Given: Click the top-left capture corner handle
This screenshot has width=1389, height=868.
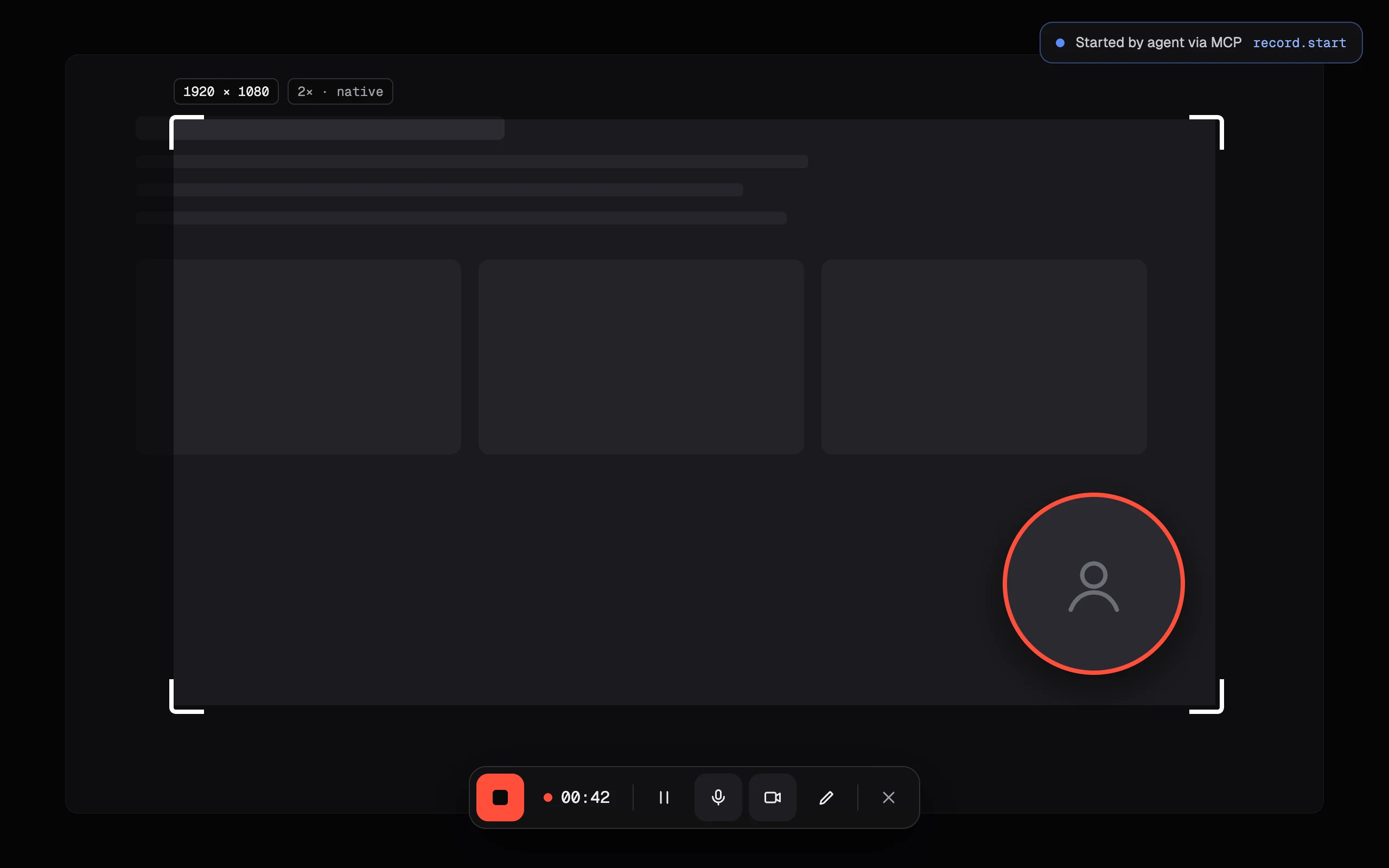Looking at the screenshot, I should tap(187, 132).
